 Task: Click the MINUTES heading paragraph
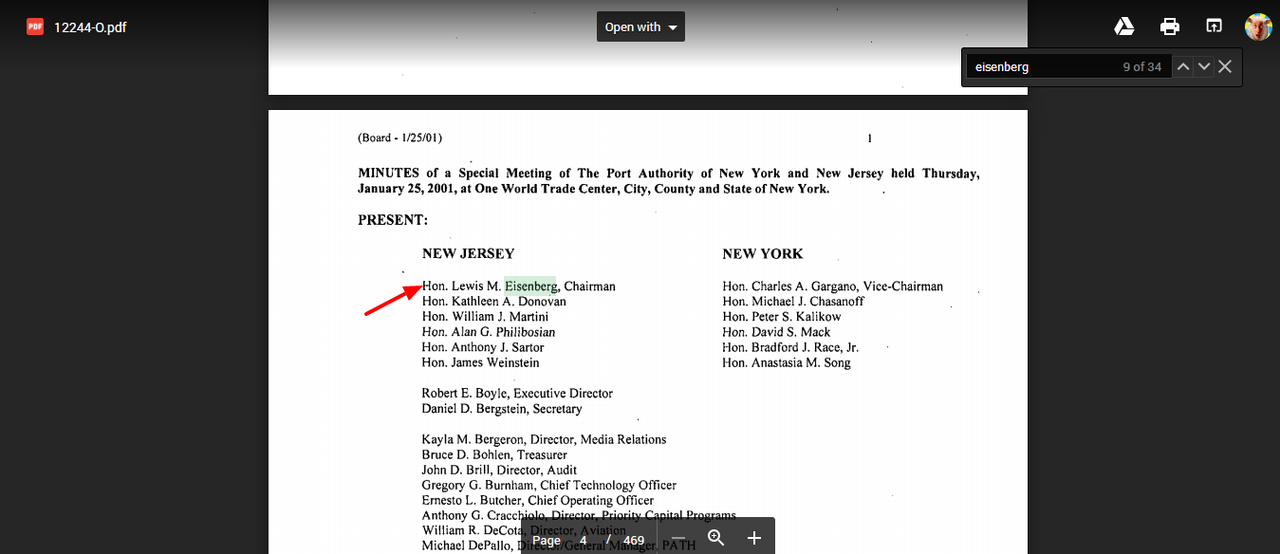669,181
